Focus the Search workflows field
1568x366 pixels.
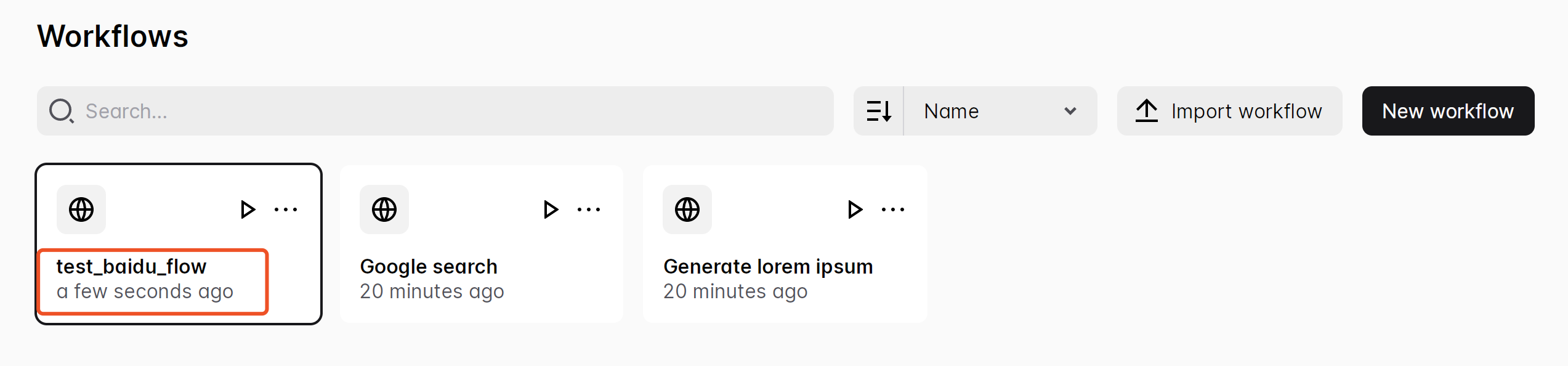coord(435,111)
